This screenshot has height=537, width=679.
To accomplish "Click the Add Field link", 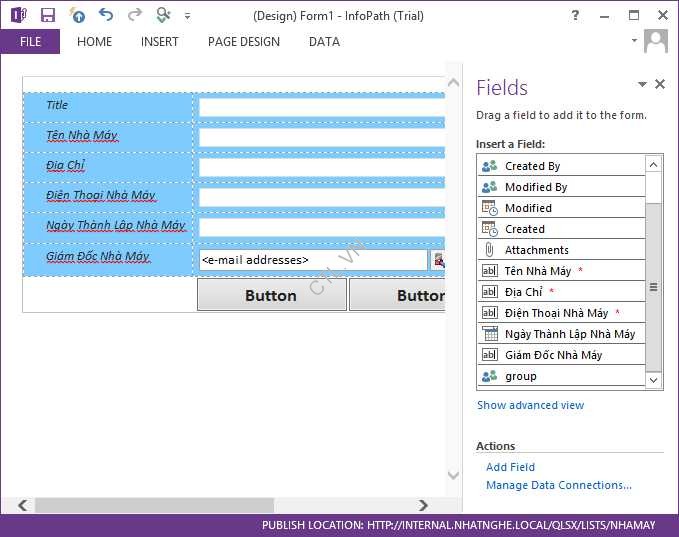I will 510,467.
